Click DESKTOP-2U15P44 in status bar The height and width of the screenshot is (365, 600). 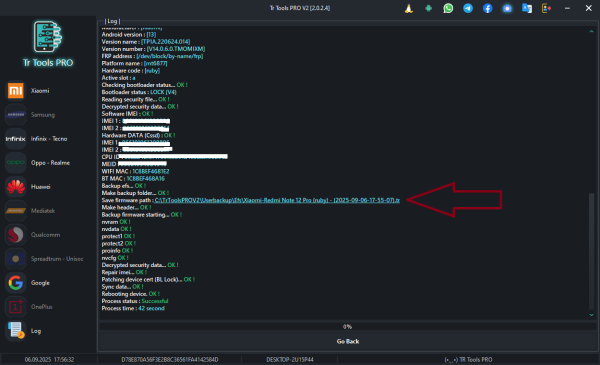pos(290,360)
